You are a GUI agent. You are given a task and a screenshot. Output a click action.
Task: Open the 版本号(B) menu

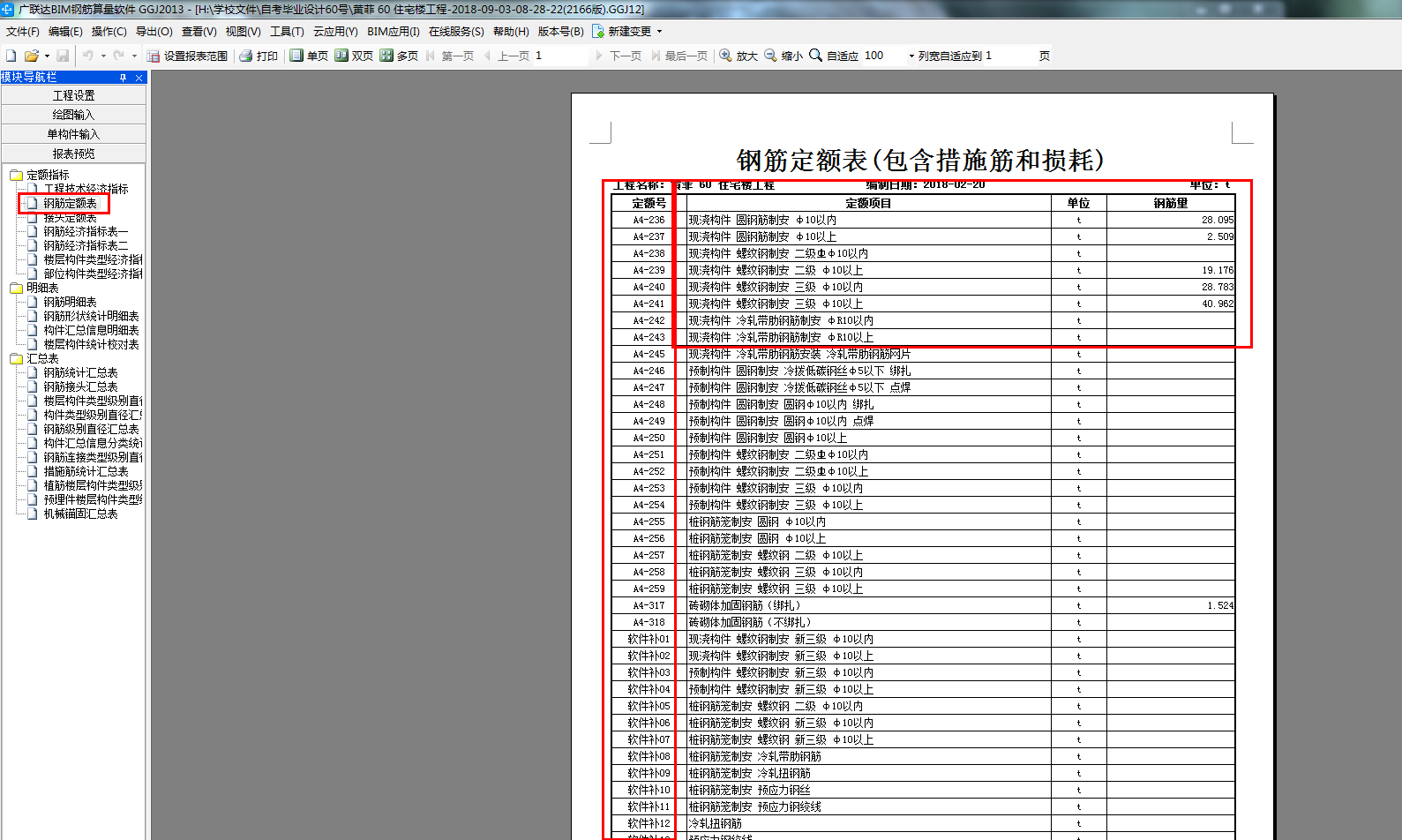click(x=560, y=31)
